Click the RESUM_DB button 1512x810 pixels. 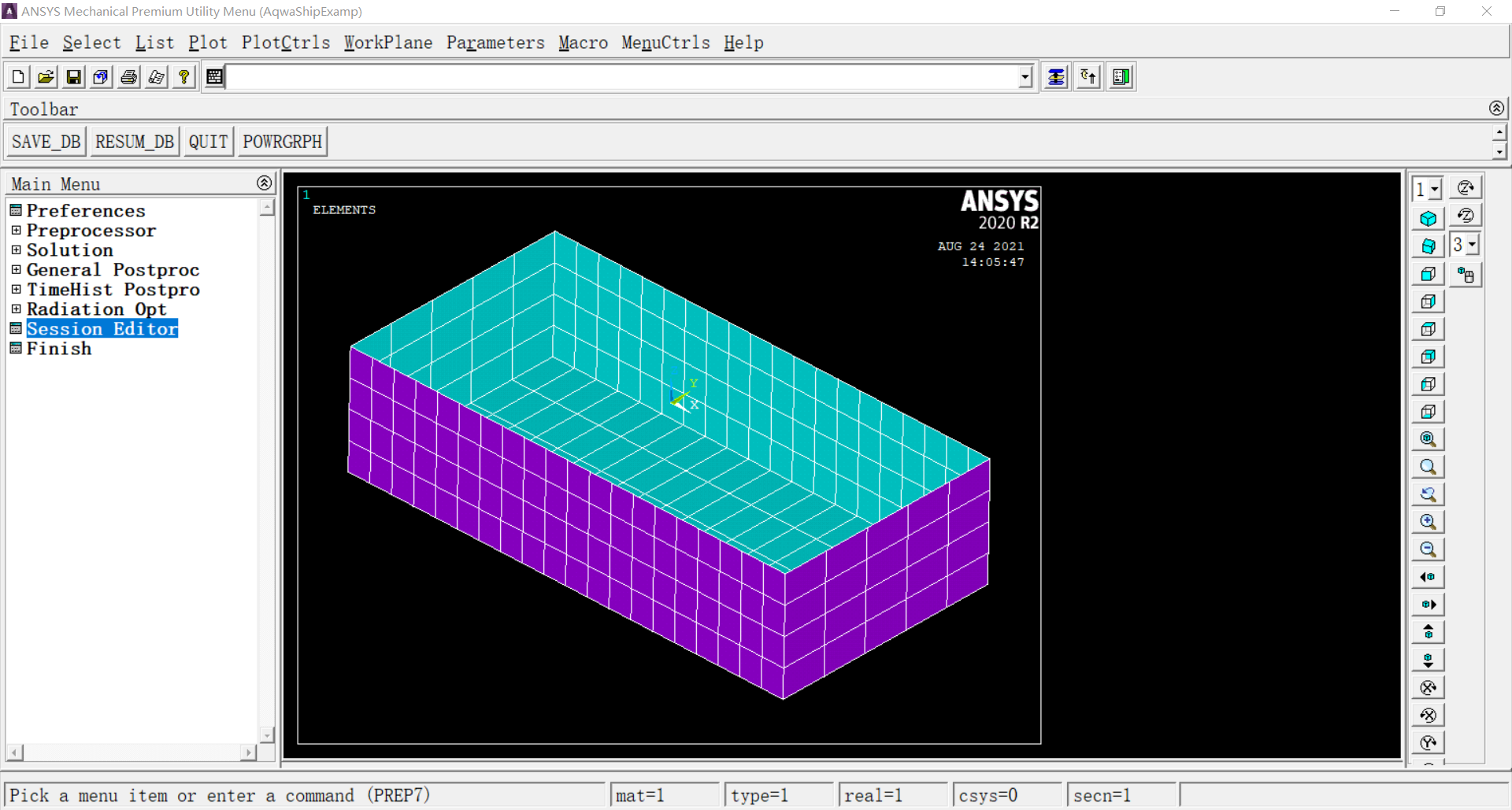point(135,142)
